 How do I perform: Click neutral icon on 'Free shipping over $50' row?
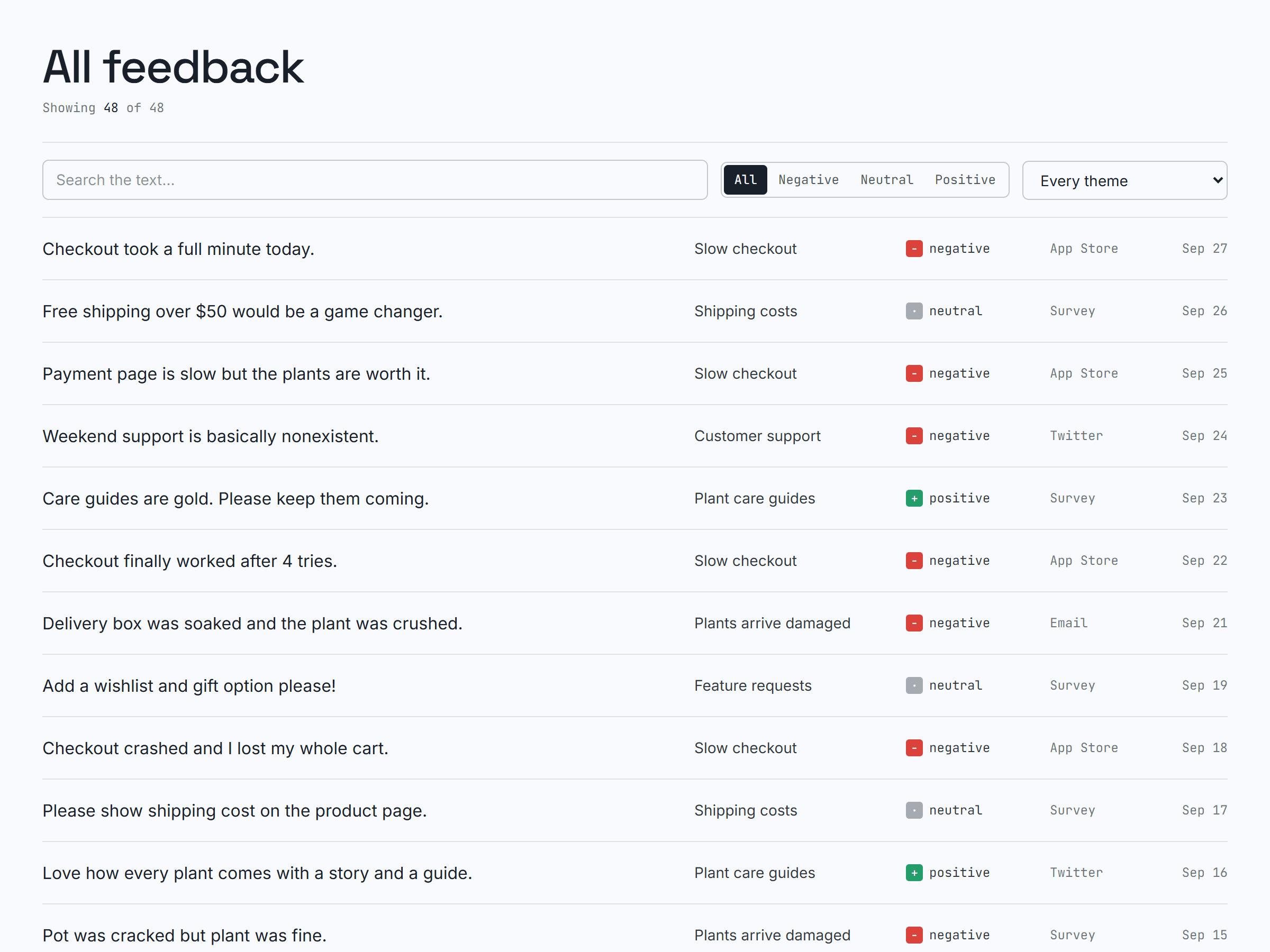(x=914, y=312)
